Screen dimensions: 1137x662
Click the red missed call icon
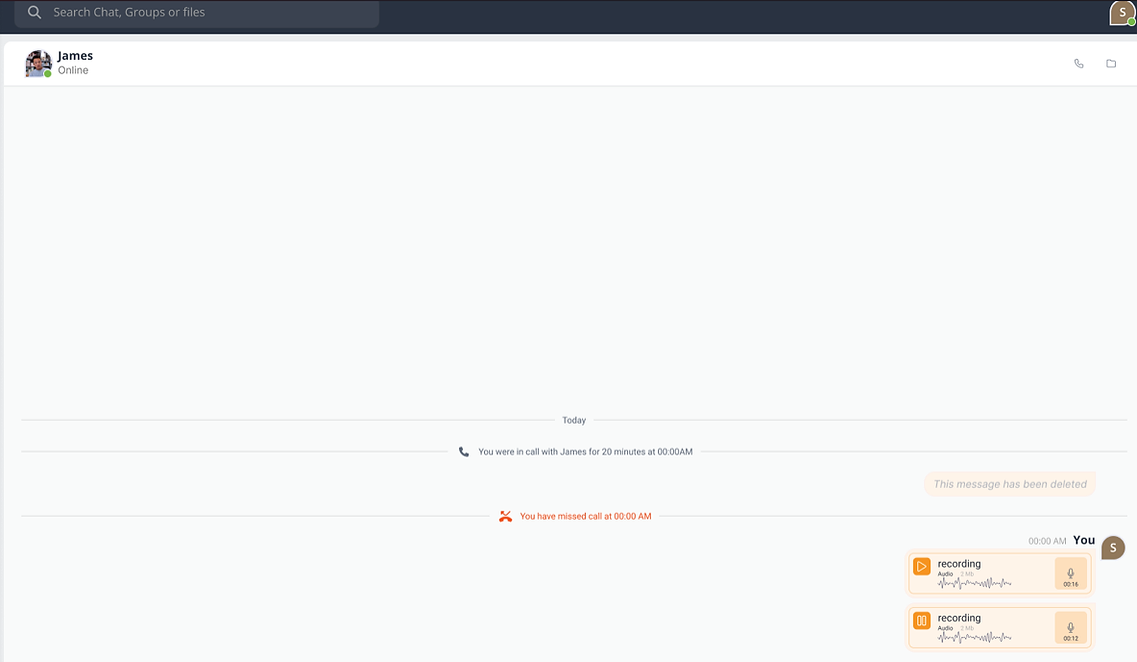click(x=505, y=516)
